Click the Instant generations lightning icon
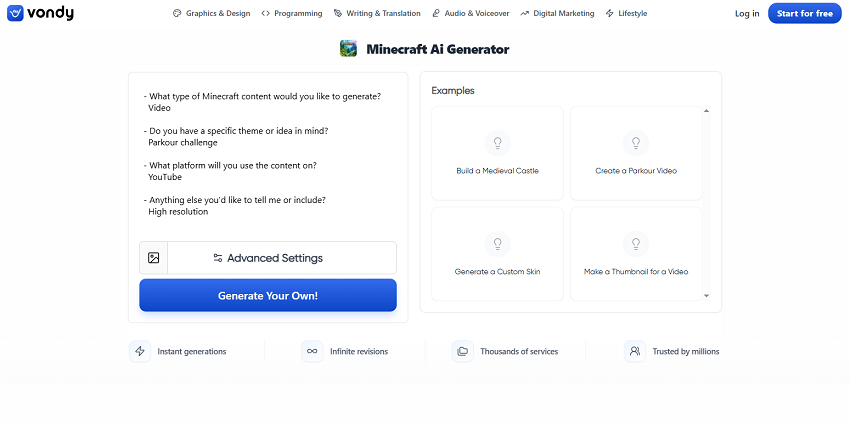Image resolution: width=850 pixels, height=424 pixels. (140, 351)
